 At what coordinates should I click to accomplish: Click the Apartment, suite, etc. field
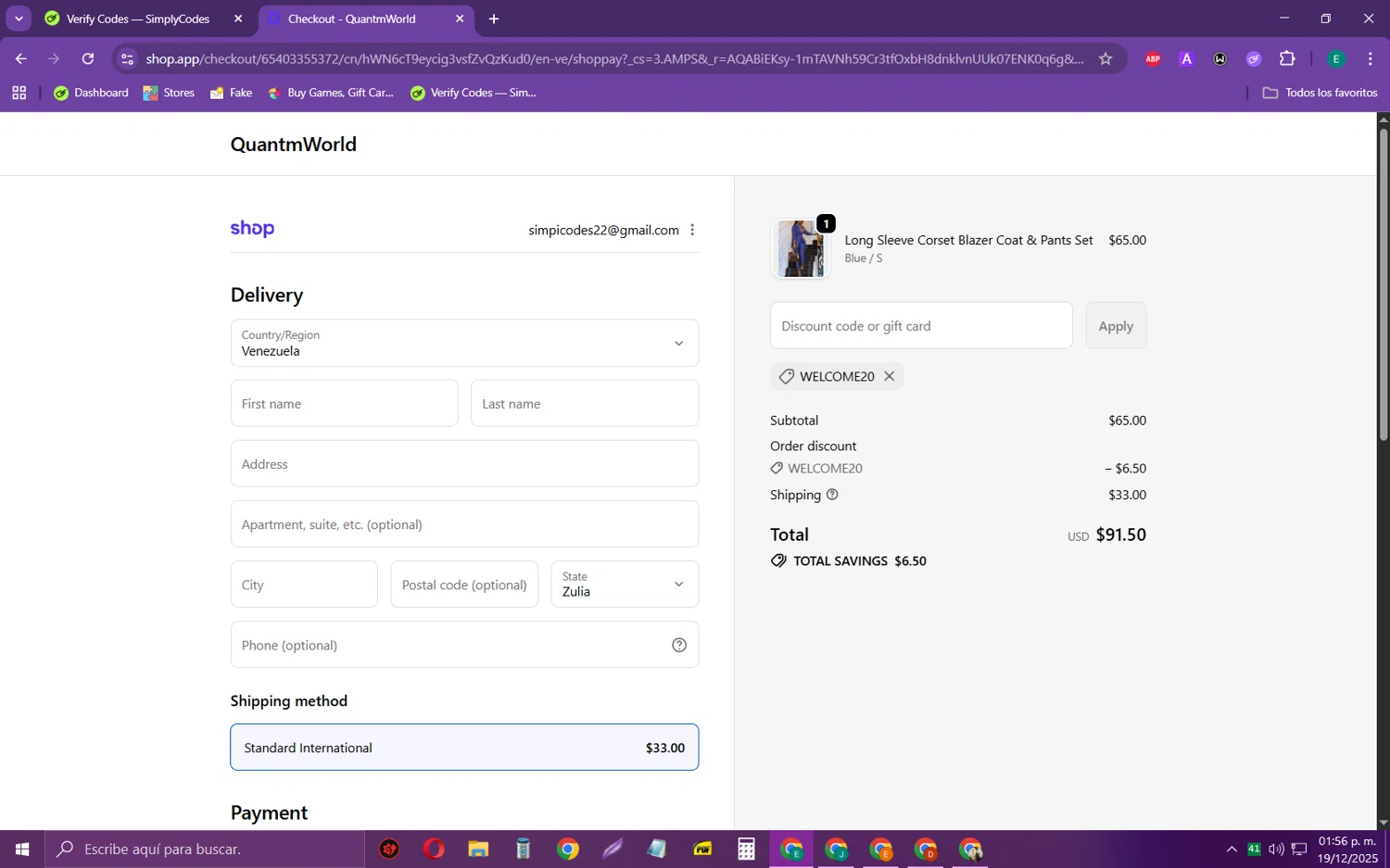point(464,523)
